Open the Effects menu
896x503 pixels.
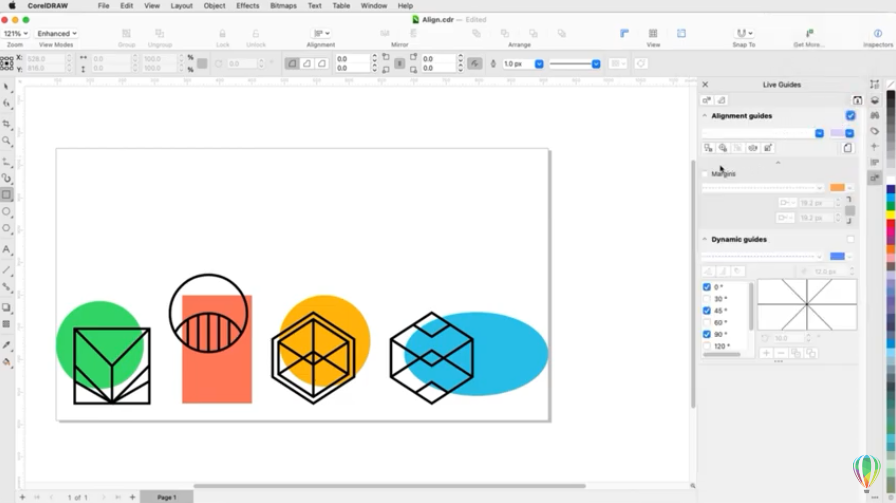[247, 6]
